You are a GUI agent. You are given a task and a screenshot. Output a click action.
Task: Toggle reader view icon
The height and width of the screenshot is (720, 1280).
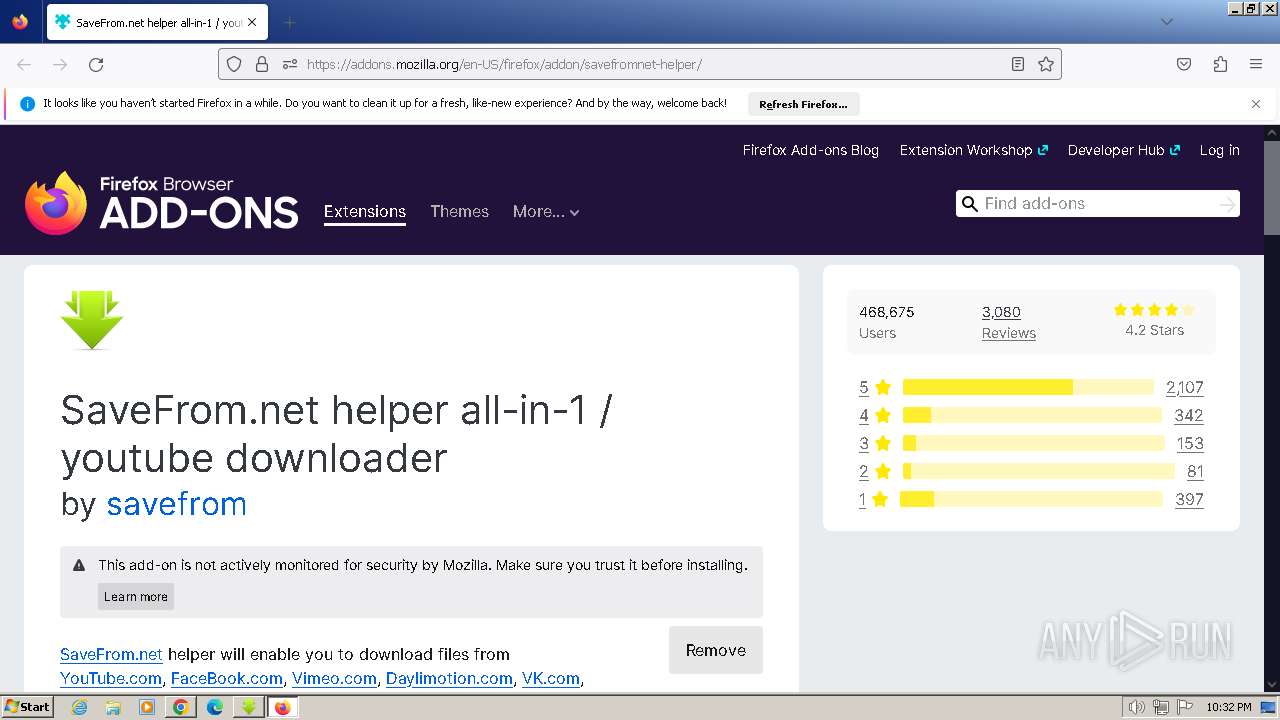(1018, 64)
